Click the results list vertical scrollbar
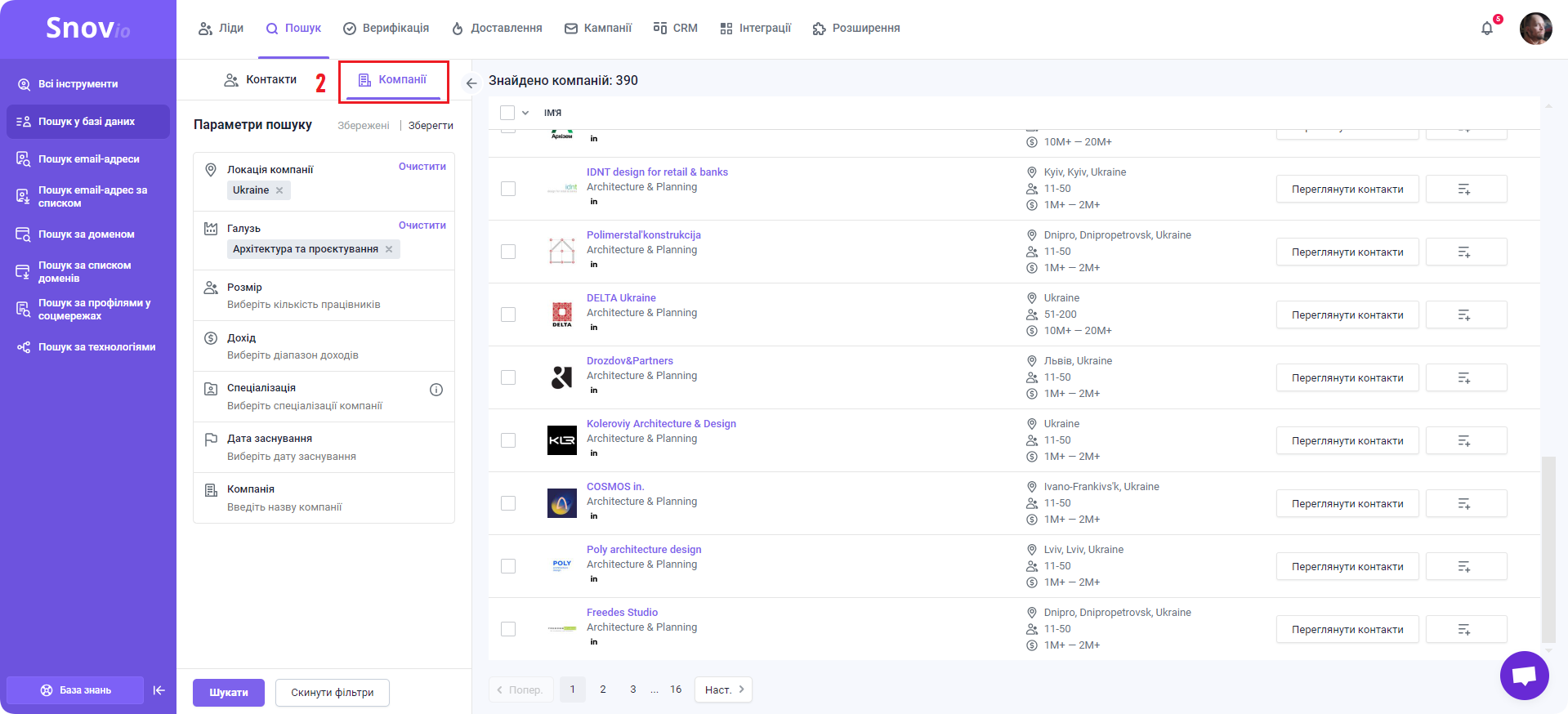The height and width of the screenshot is (714, 1568). (x=1548, y=549)
